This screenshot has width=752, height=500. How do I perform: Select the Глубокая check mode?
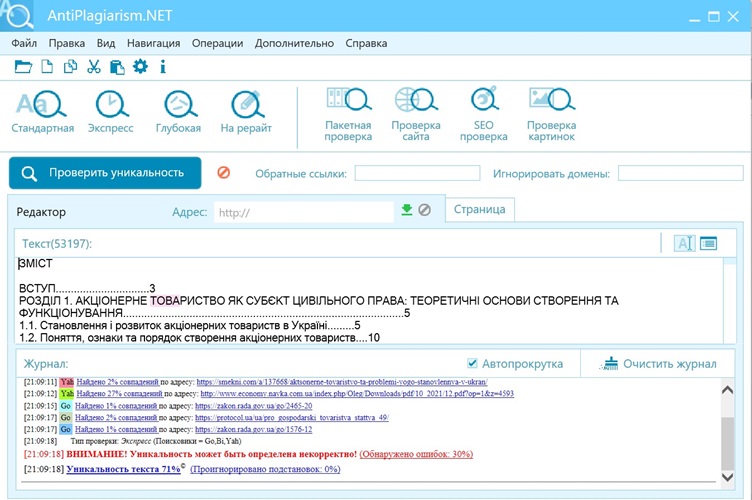tap(178, 112)
